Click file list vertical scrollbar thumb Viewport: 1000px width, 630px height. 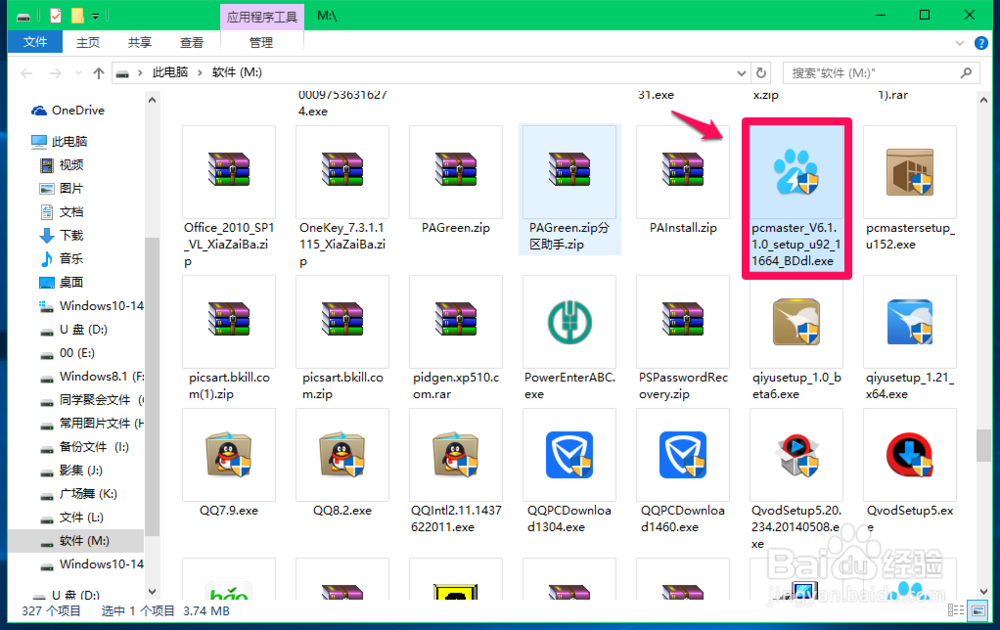pyautogui.click(x=983, y=445)
